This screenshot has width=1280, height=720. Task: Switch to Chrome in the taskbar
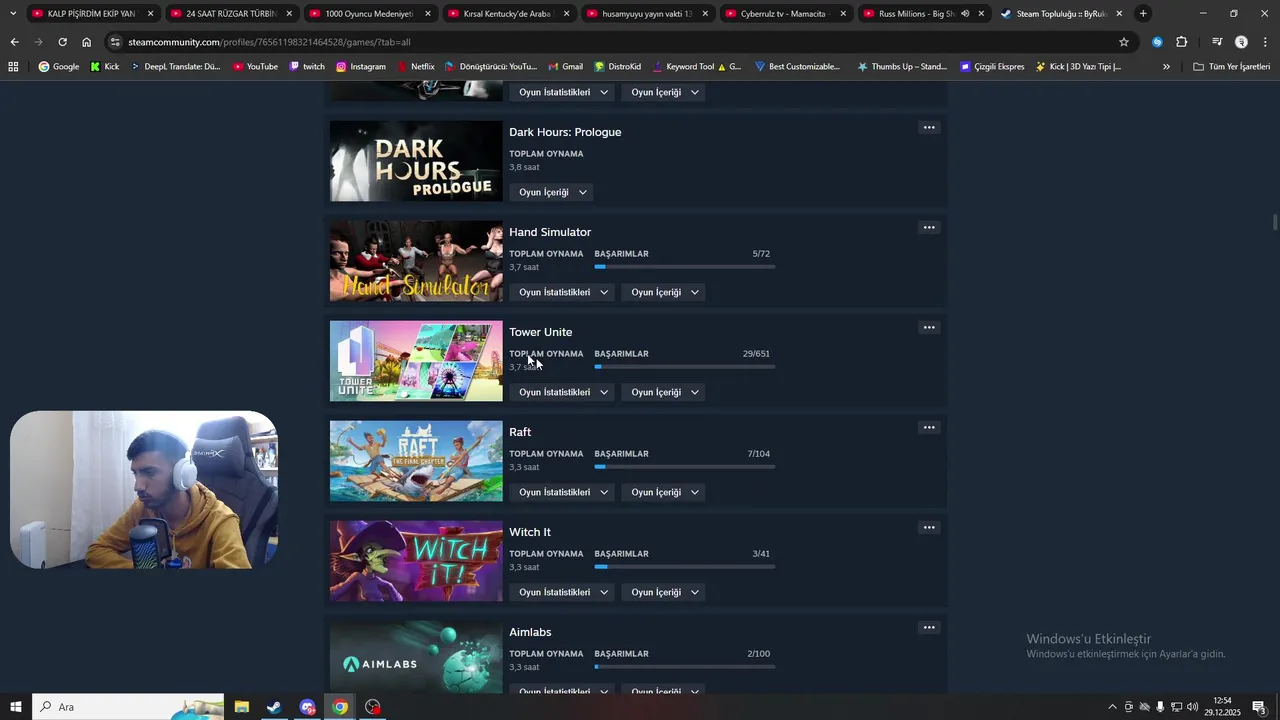click(x=340, y=707)
